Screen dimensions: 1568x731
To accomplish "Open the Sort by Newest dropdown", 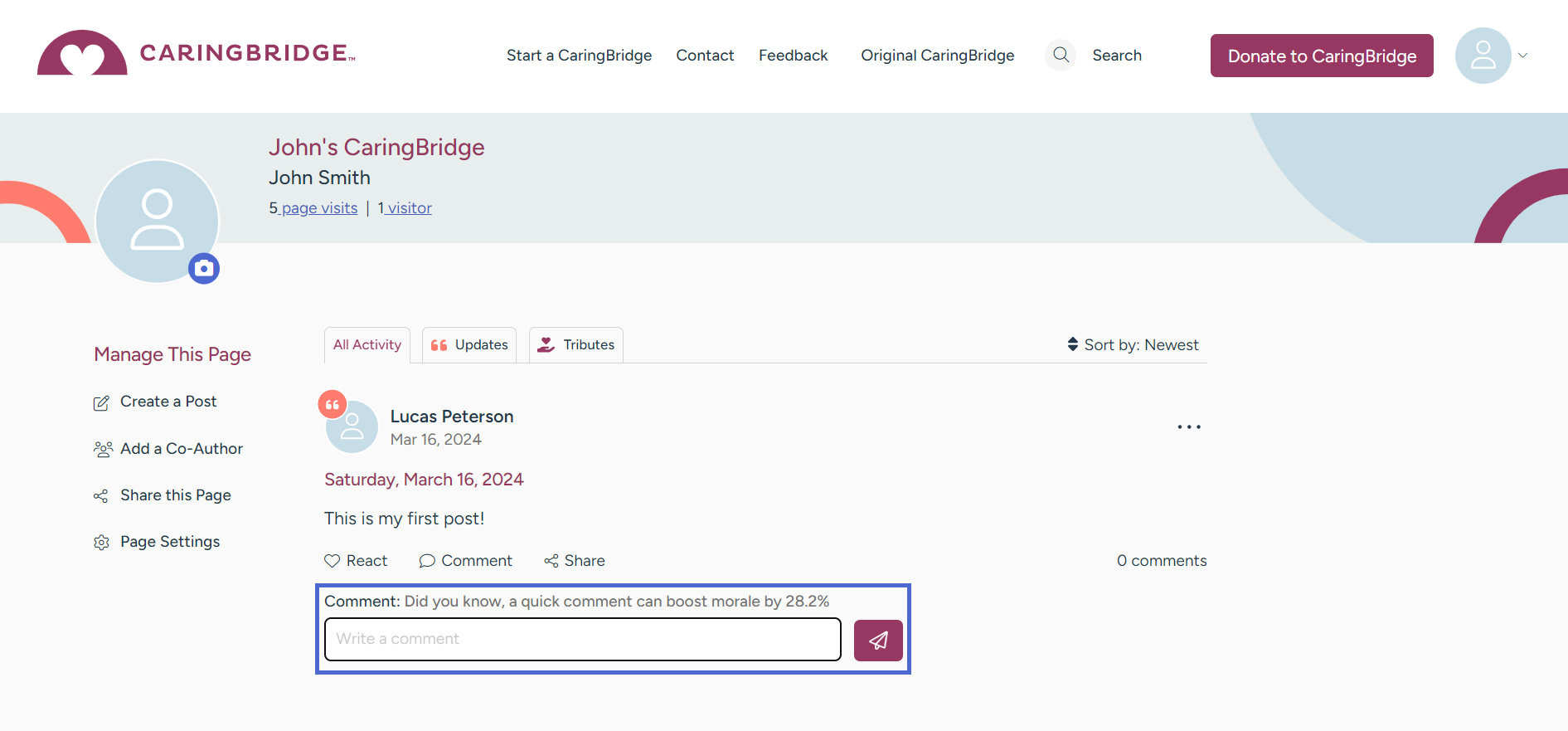I will coord(1133,344).
